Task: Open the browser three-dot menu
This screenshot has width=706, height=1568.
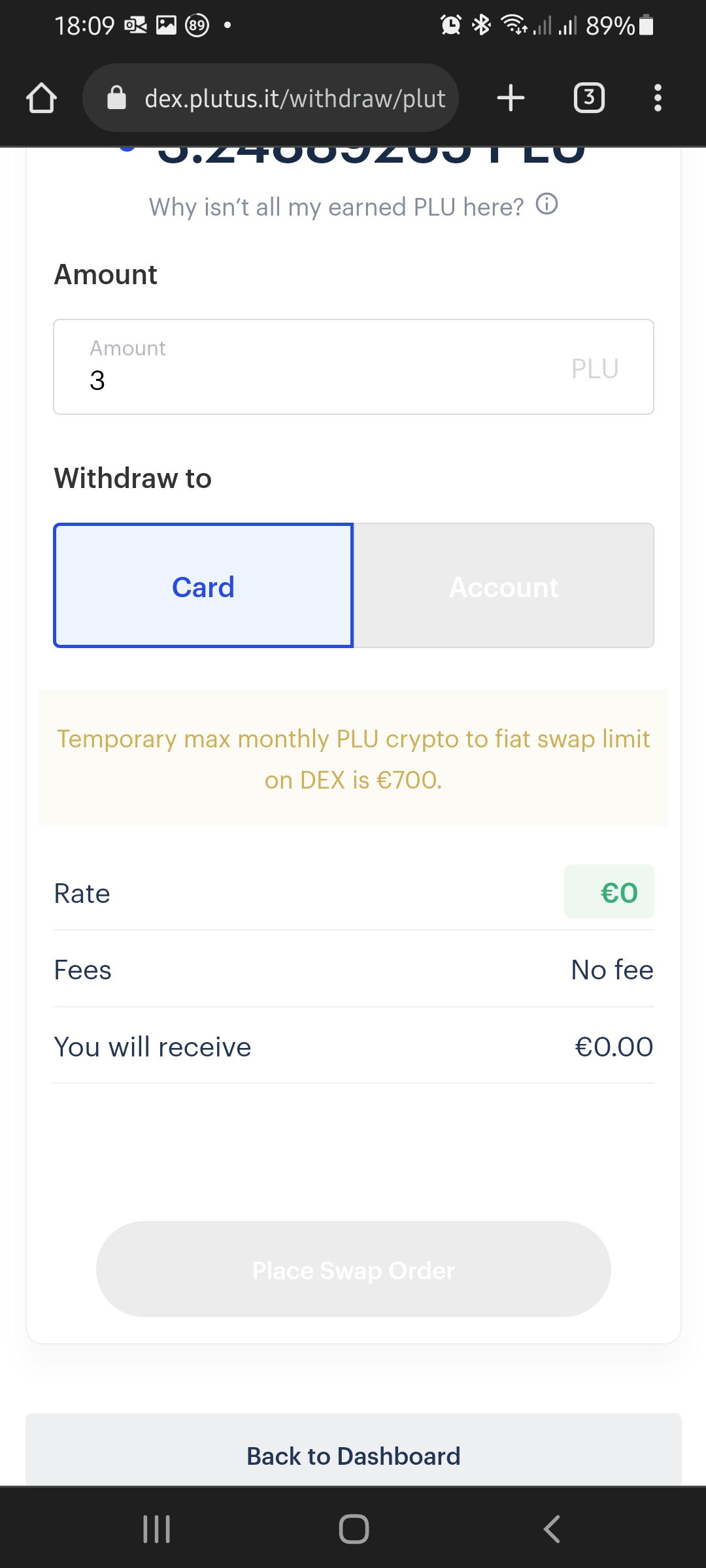Action: tap(658, 98)
